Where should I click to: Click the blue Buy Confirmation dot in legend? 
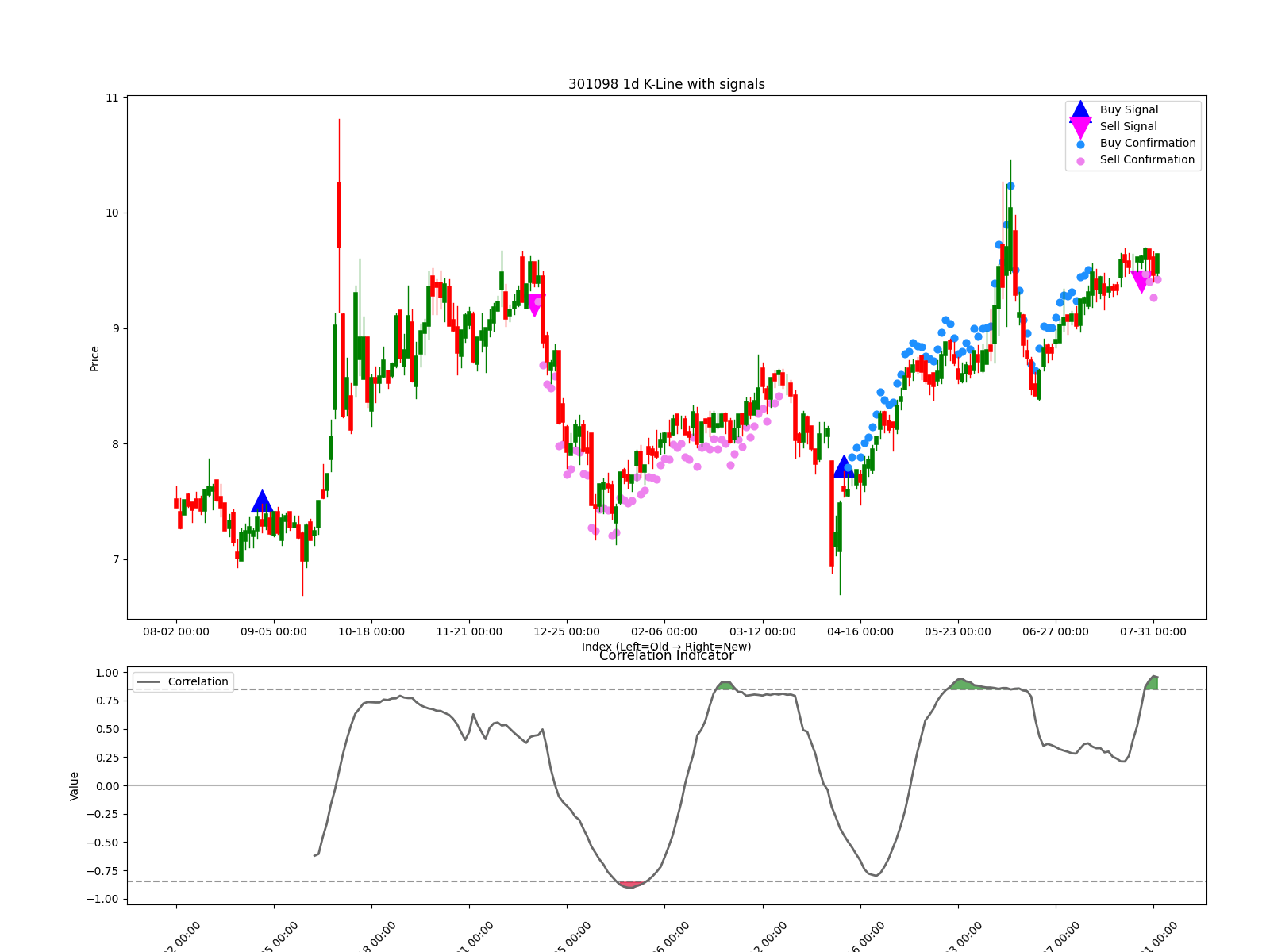pos(1080,144)
